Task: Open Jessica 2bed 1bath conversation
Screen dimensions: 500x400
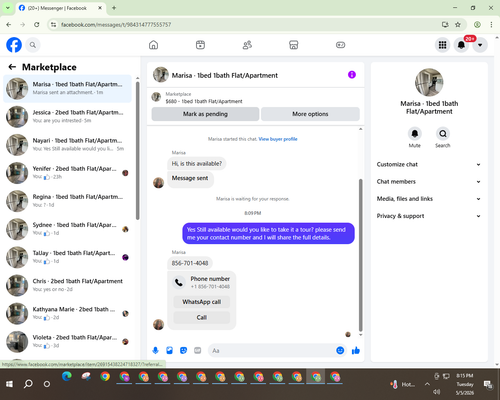Action: pyautogui.click(x=67, y=117)
